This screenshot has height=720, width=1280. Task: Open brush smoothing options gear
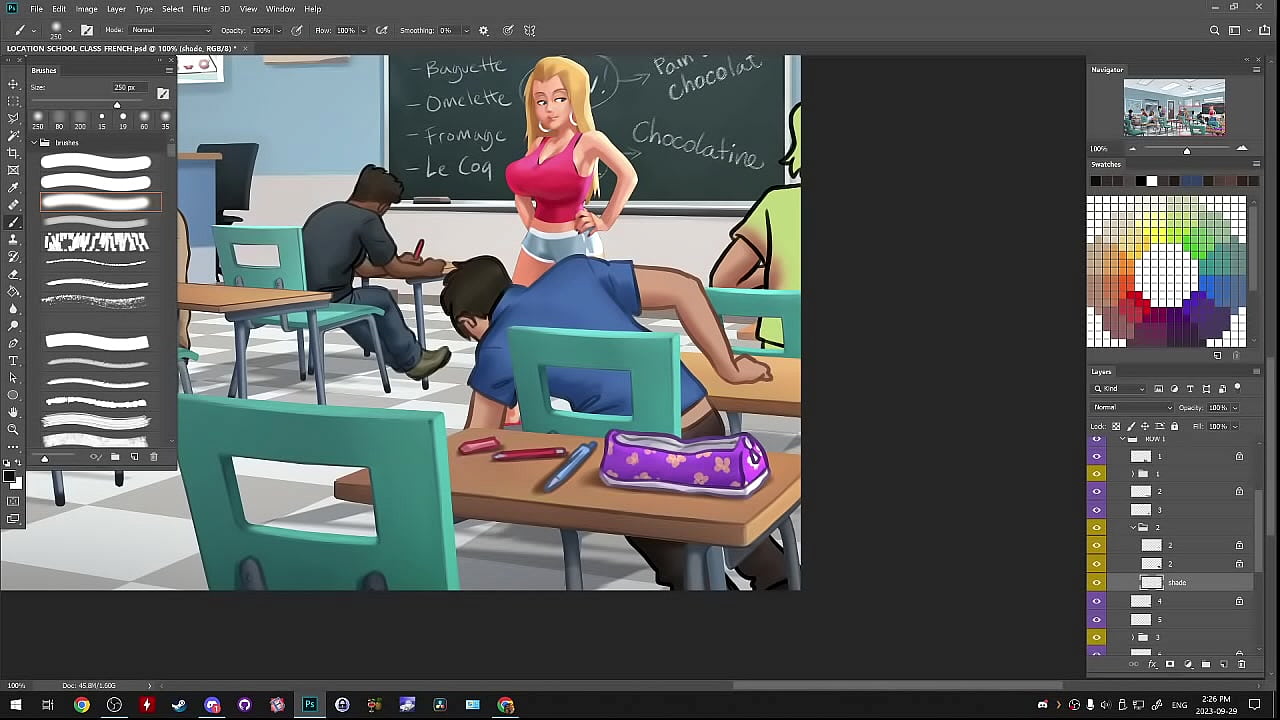click(484, 30)
